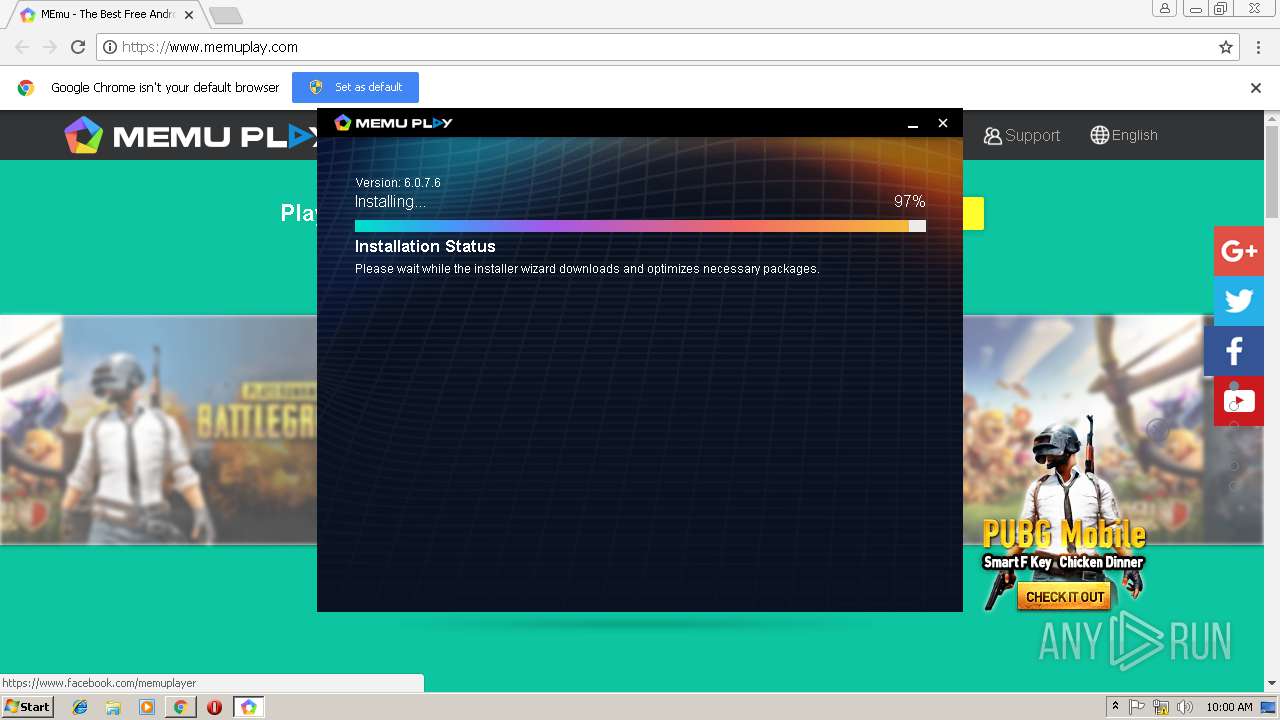
Task: Click CHECK IT OUT on PUBG banner
Action: (1065, 597)
